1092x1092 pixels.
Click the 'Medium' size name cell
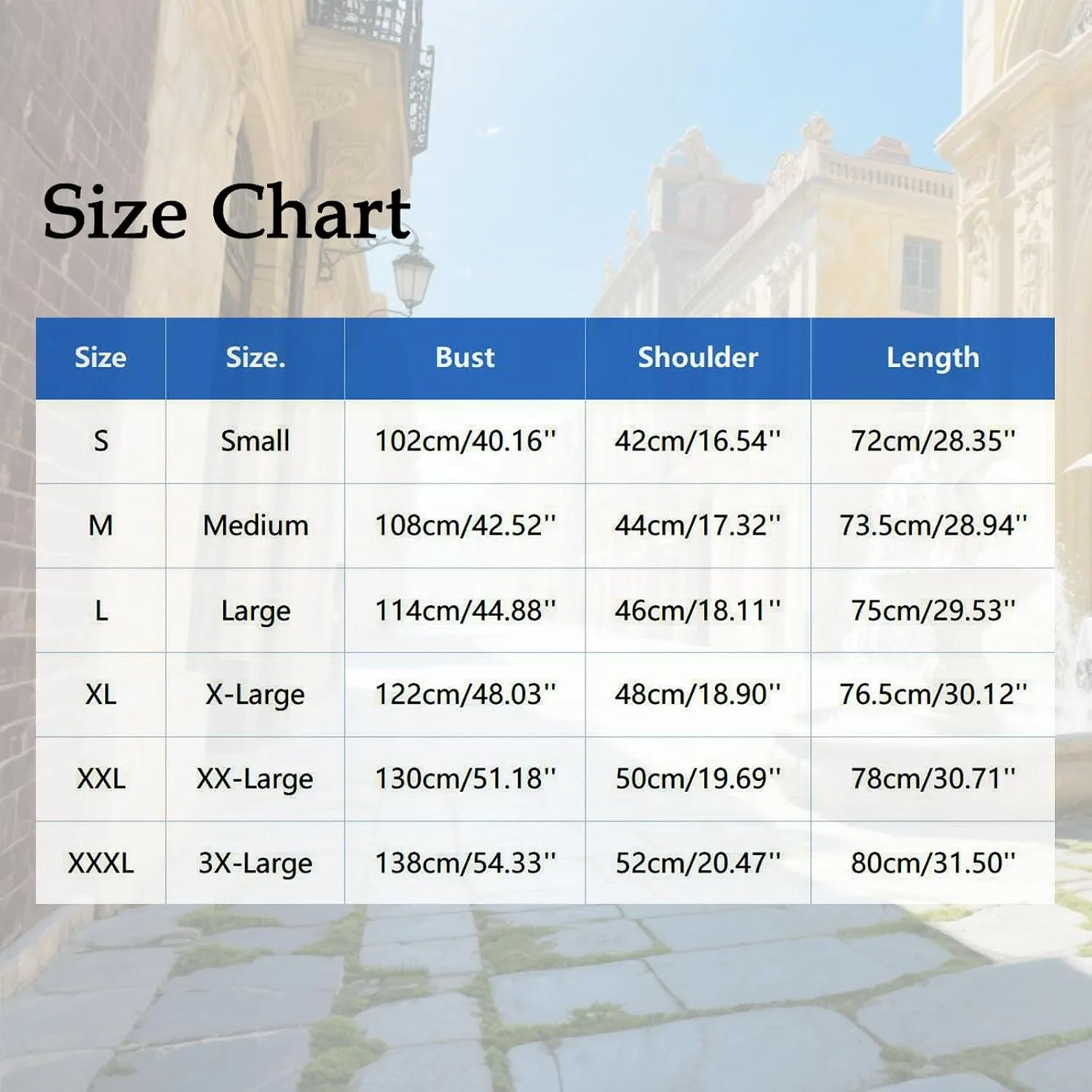pos(255,526)
